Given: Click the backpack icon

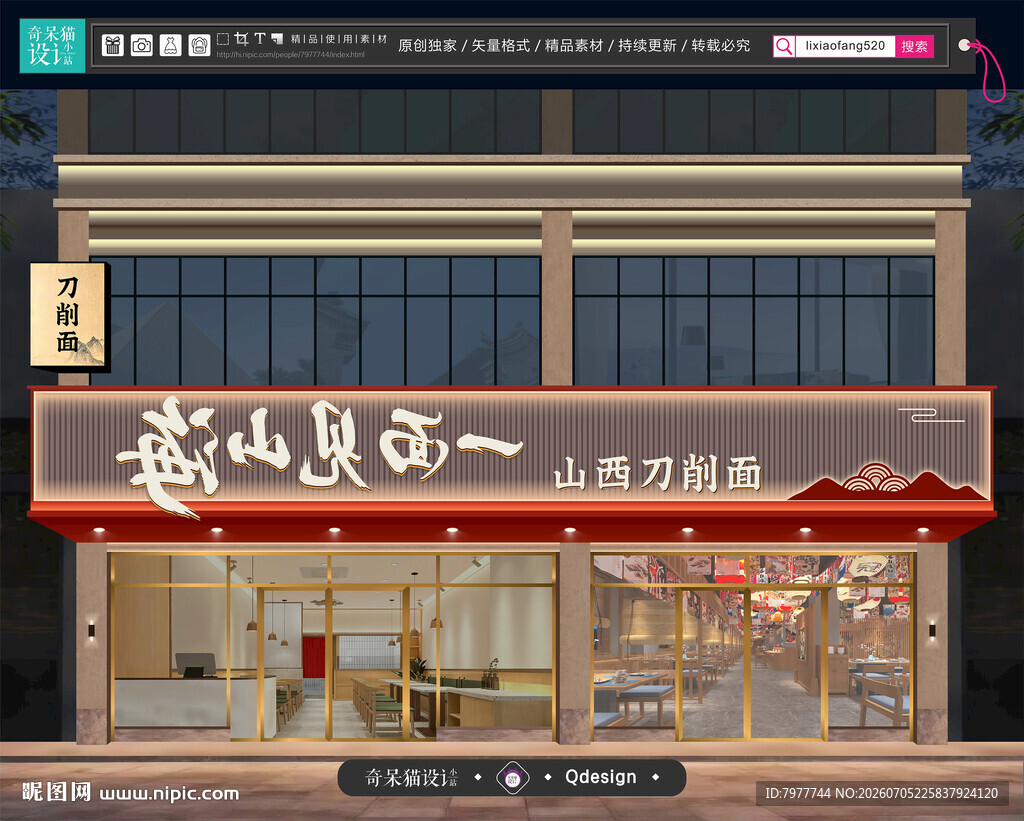Looking at the screenshot, I should click(x=199, y=45).
